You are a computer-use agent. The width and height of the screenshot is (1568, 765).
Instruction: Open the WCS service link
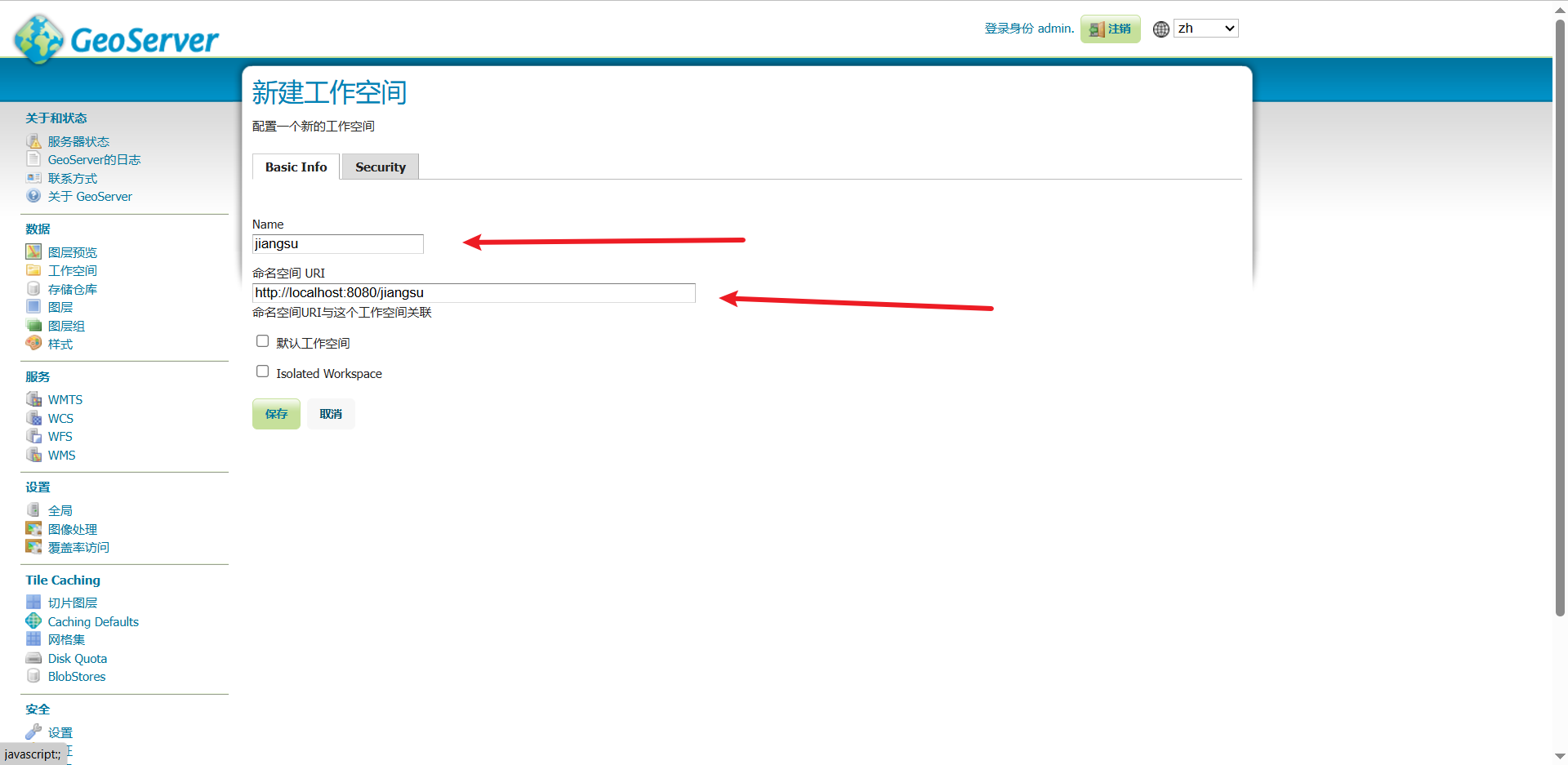pyautogui.click(x=61, y=418)
